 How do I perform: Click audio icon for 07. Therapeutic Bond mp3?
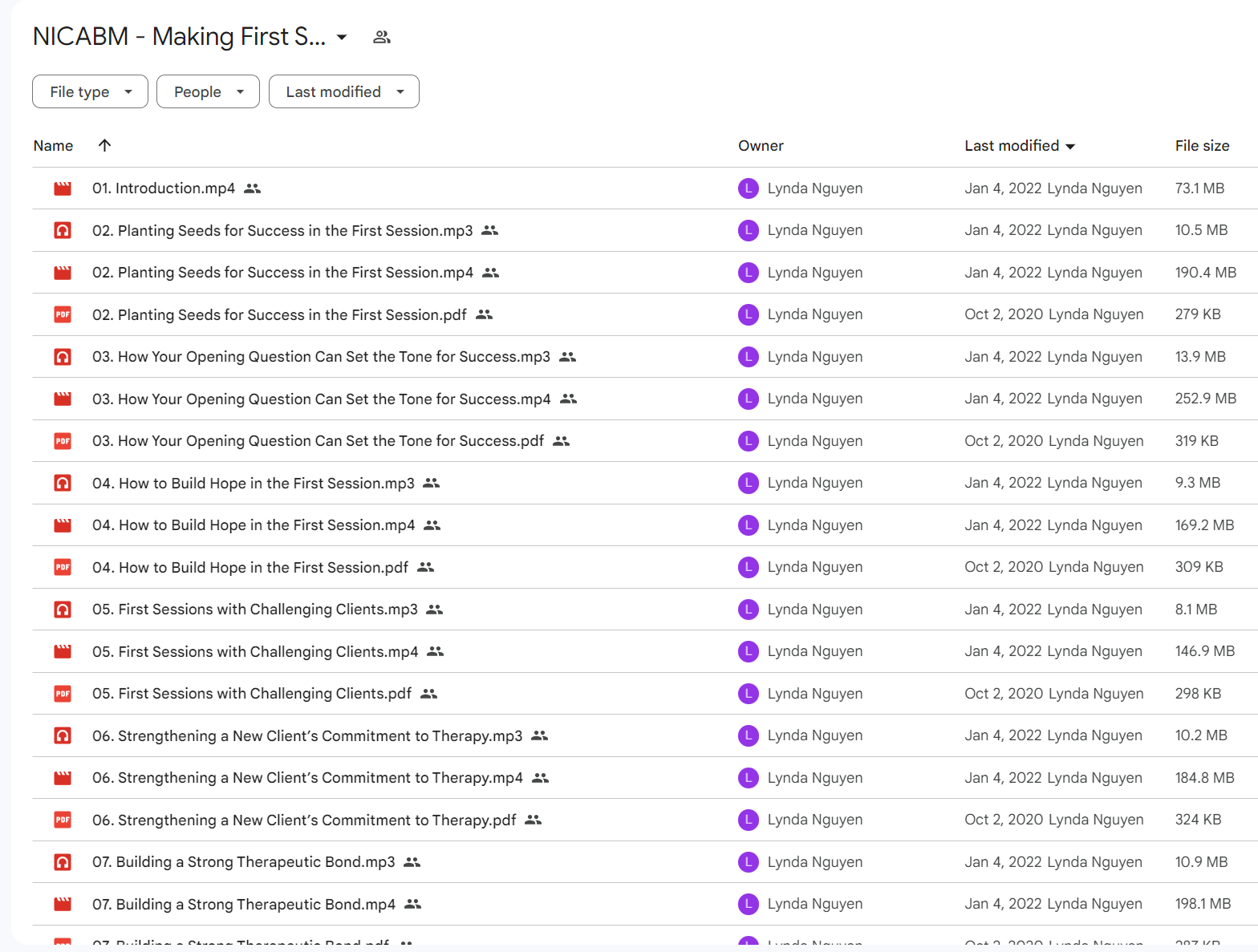(63, 862)
